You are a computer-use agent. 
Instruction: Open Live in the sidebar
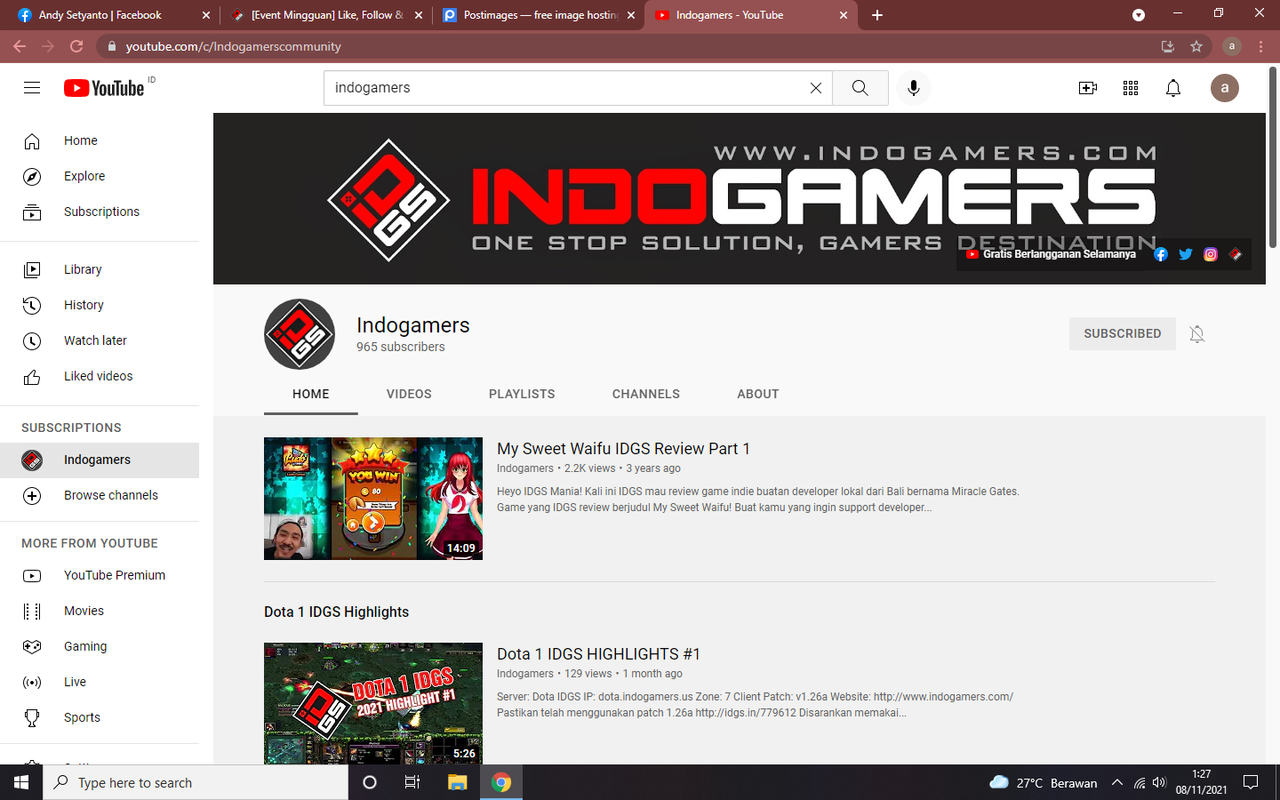point(100,682)
